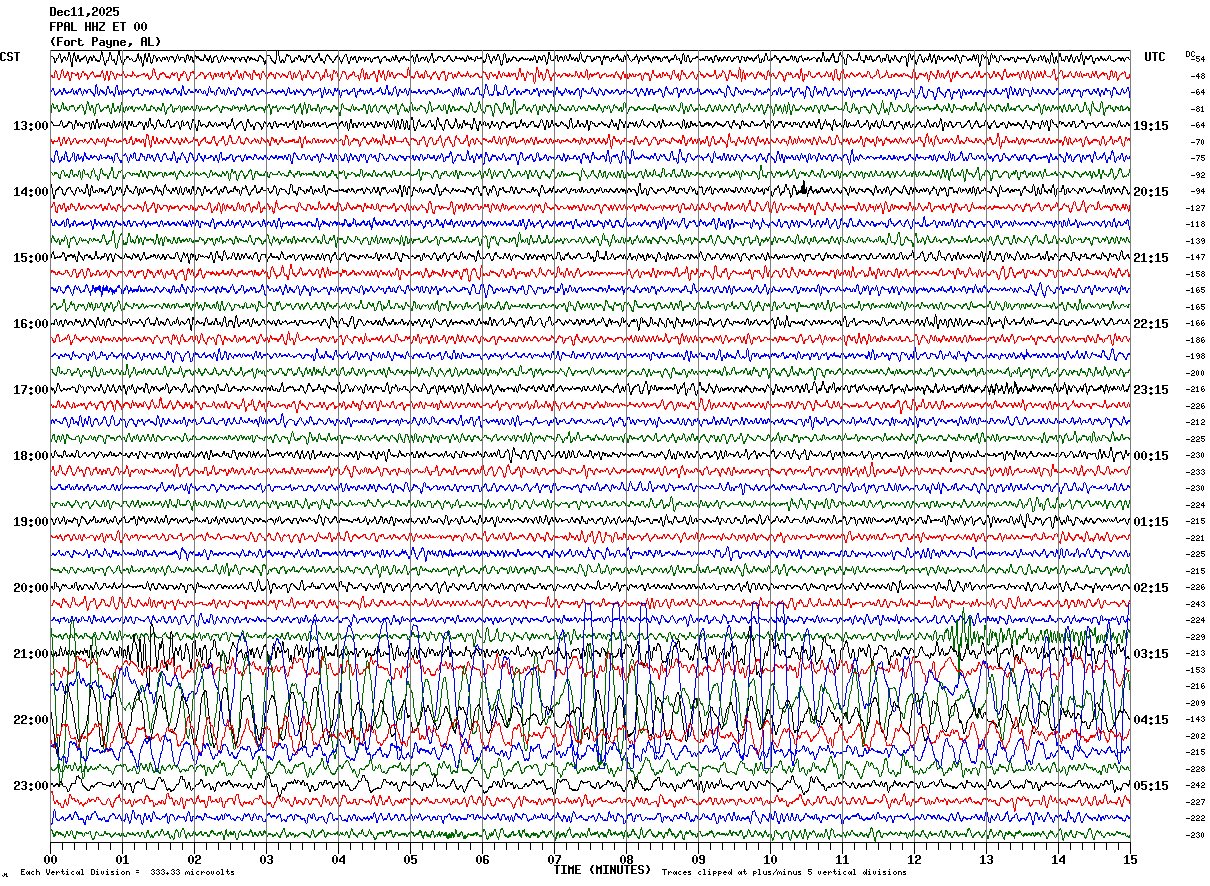Viewport: 1210px width, 886px height.
Task: Click the 23:15 UTC time label
Action: pyautogui.click(x=1151, y=390)
